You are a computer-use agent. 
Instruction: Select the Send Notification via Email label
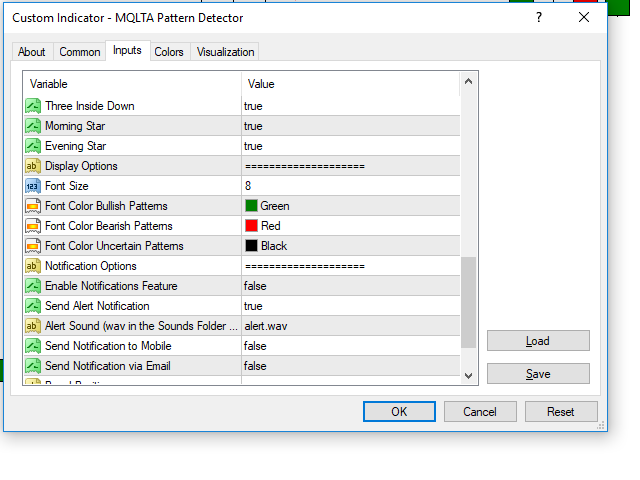pos(108,366)
